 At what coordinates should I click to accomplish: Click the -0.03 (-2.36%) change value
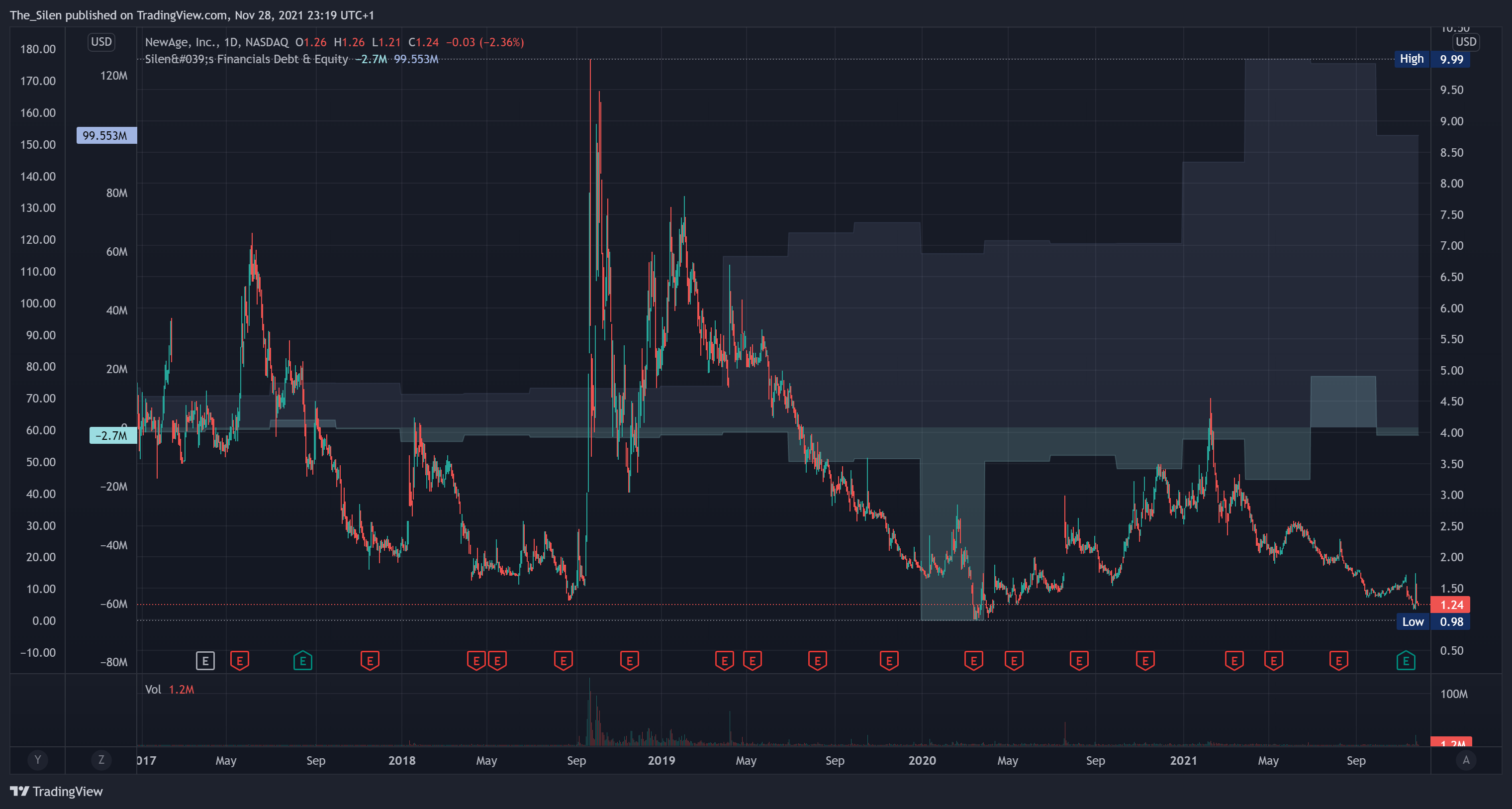[x=485, y=42]
